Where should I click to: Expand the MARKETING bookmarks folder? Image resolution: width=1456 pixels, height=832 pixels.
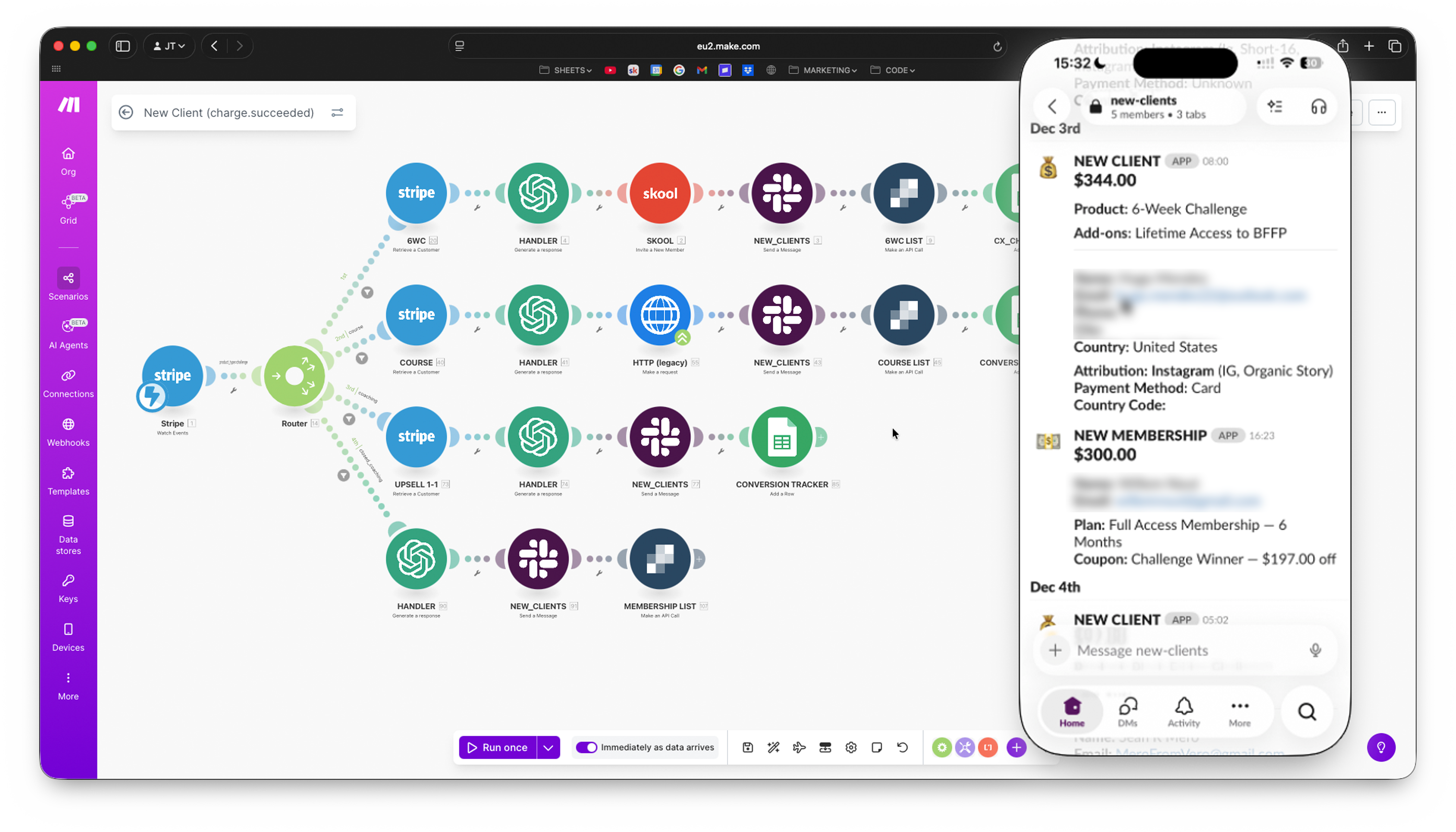coord(823,70)
